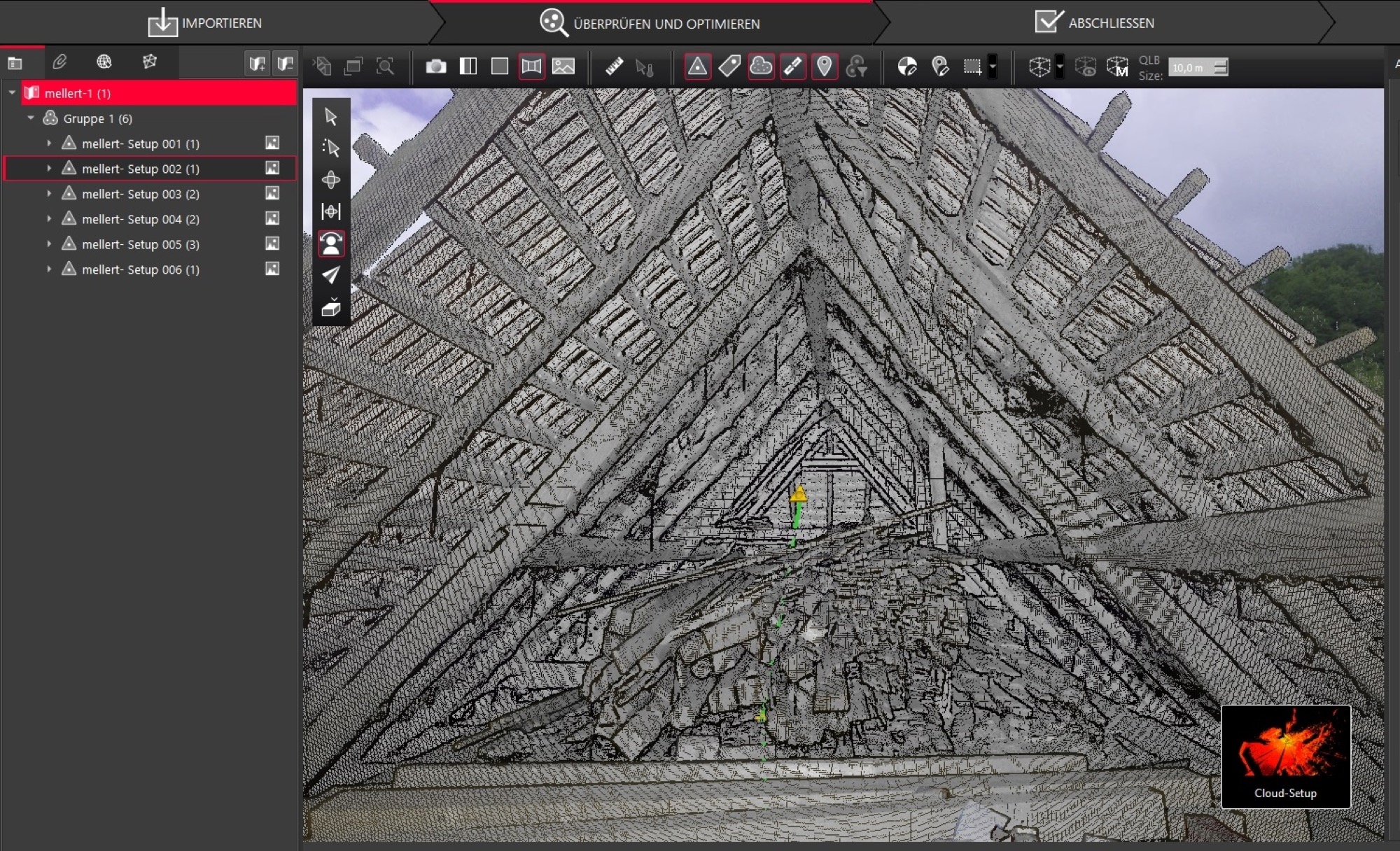Toggle image visibility for Setup 001
Screen dimensions: 1400x851
[272, 143]
